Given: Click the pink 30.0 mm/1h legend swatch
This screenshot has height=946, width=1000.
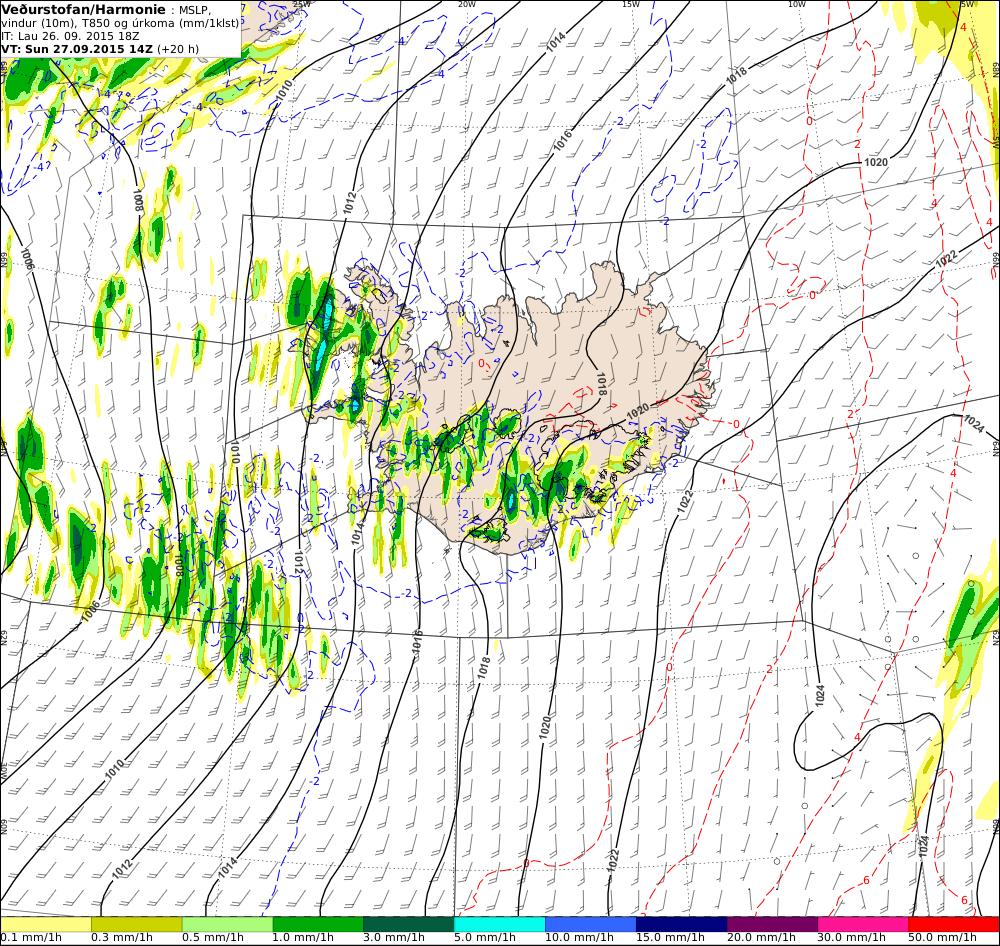Looking at the screenshot, I should [x=864, y=924].
